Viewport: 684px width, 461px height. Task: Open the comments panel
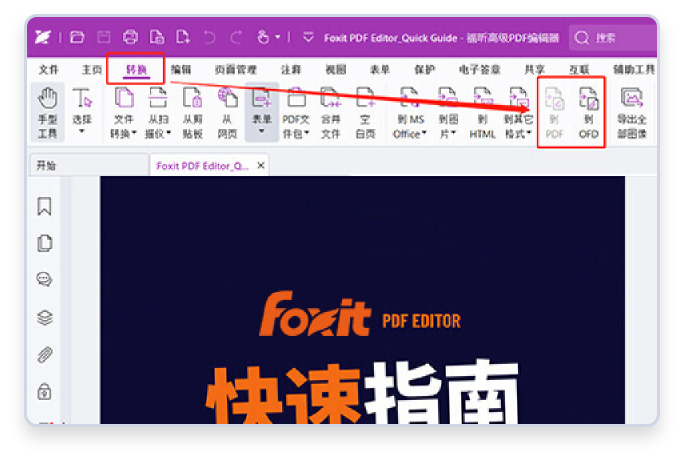point(44,279)
